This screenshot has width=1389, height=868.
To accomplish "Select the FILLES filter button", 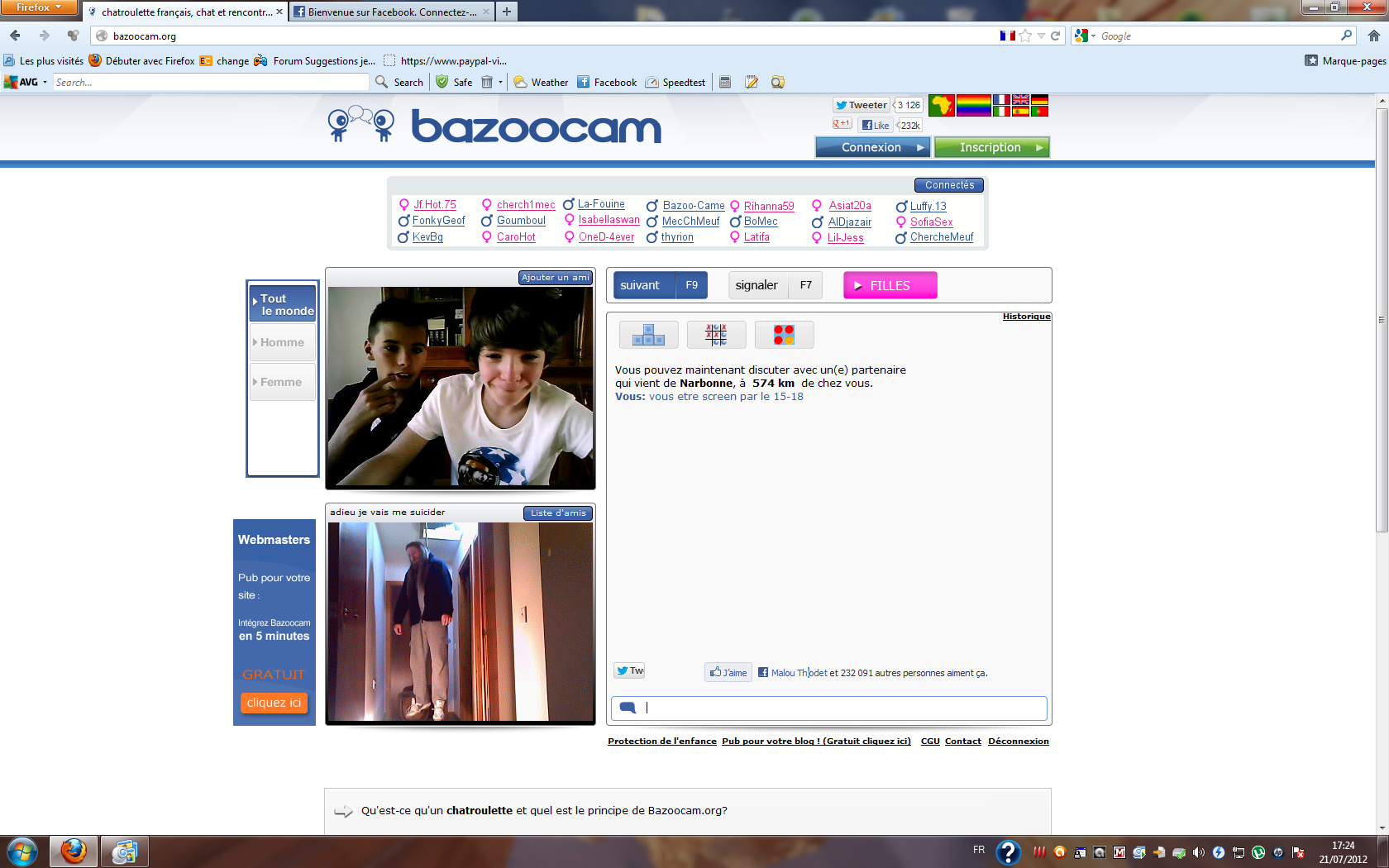I will (890, 285).
